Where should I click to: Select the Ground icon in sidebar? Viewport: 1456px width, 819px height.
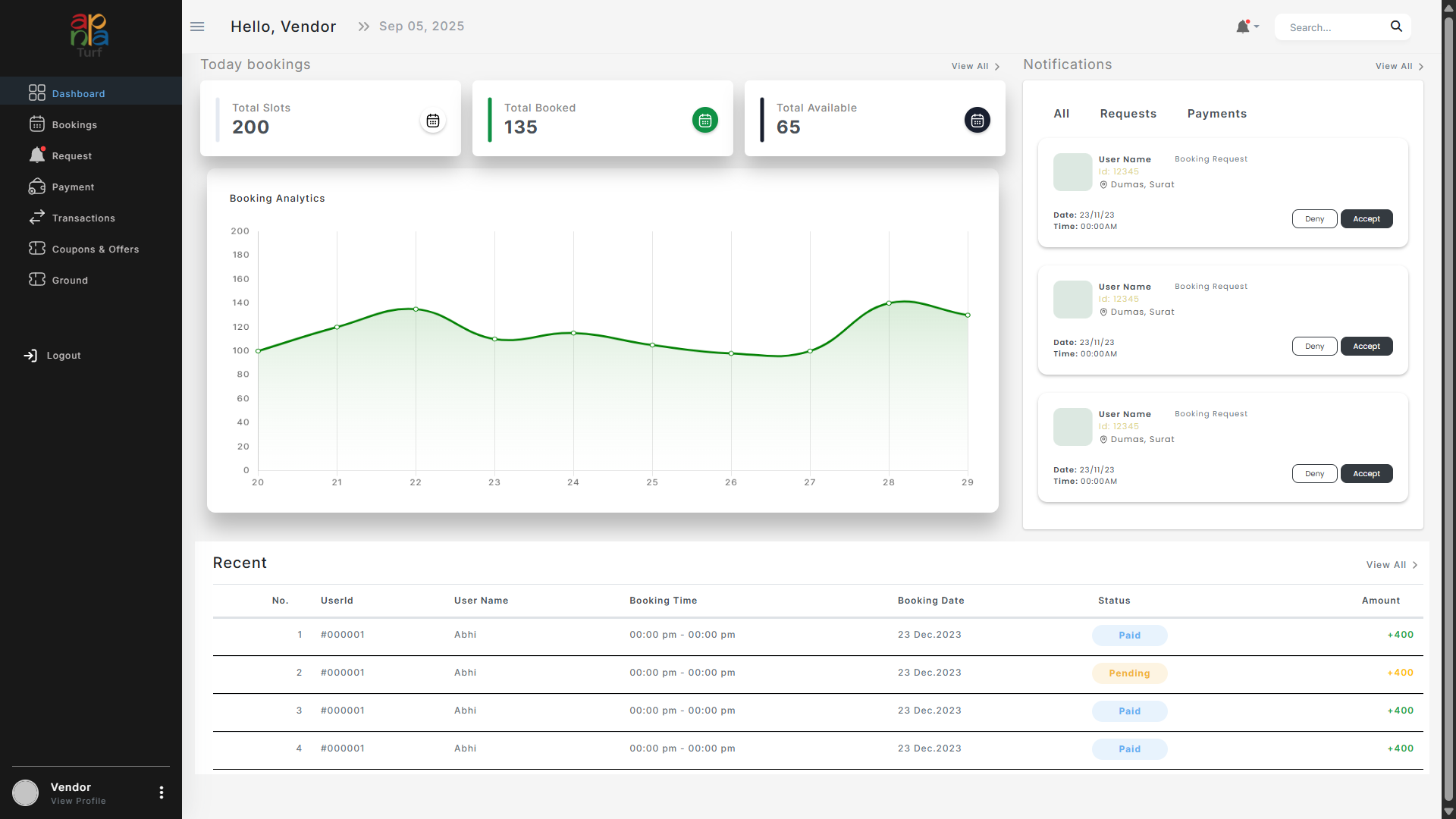point(37,280)
